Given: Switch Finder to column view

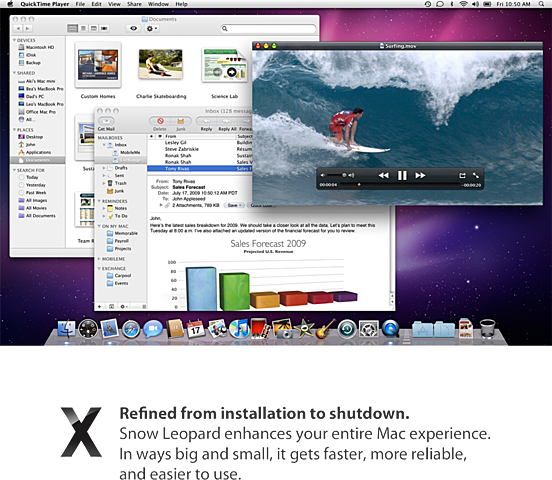Looking at the screenshot, I should pyautogui.click(x=94, y=28).
